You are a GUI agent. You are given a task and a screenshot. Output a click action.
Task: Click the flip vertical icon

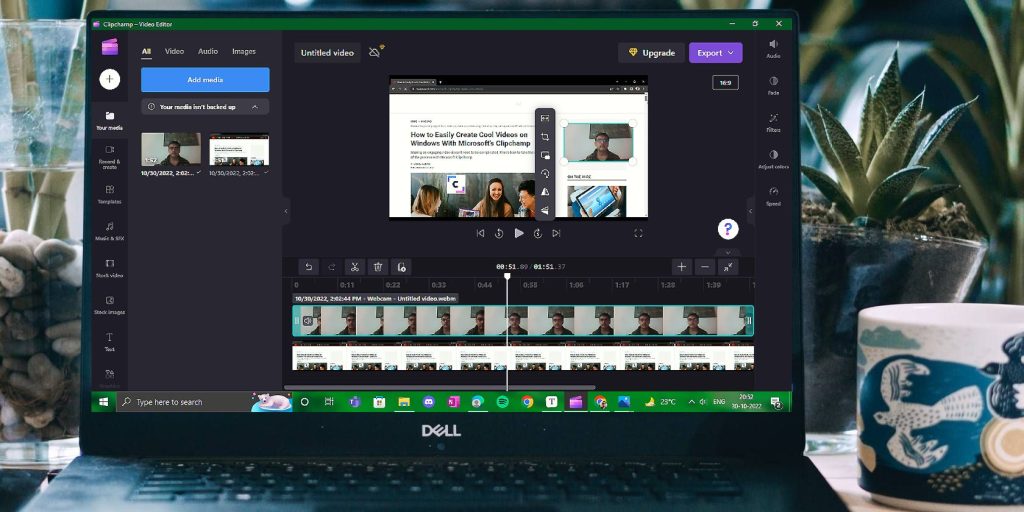(545, 210)
